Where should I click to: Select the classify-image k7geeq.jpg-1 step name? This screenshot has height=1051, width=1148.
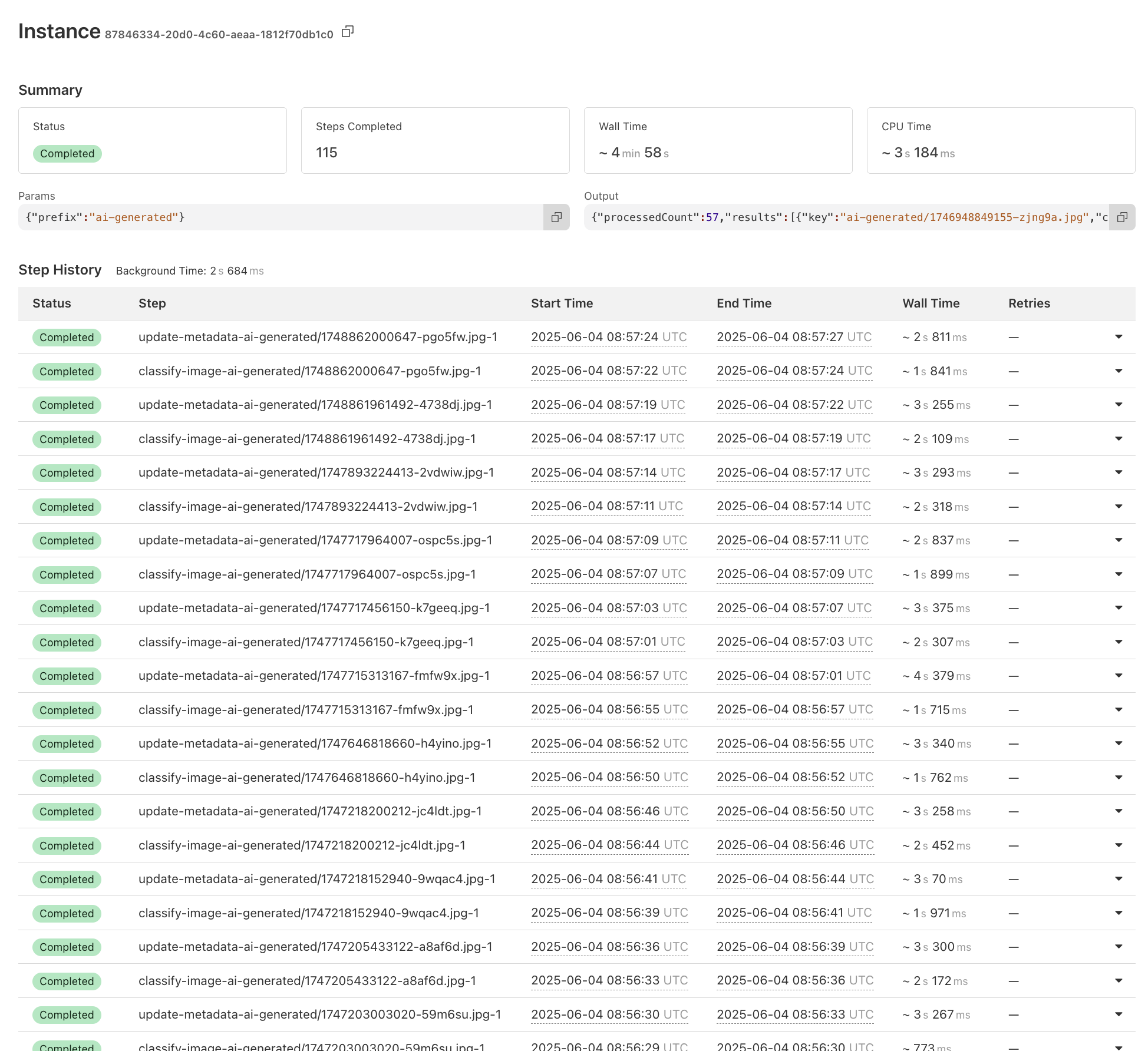(306, 642)
